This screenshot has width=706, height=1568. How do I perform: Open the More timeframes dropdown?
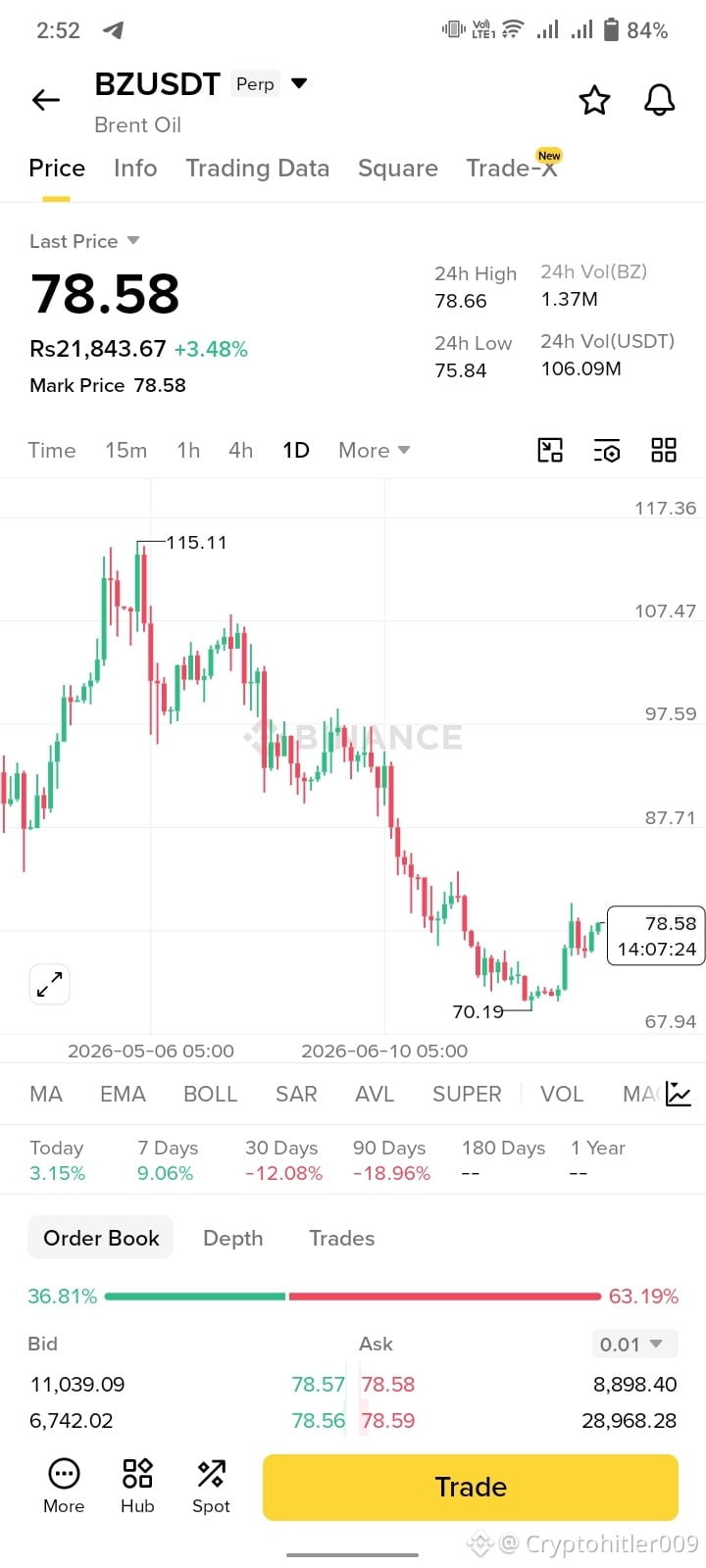pos(374,450)
